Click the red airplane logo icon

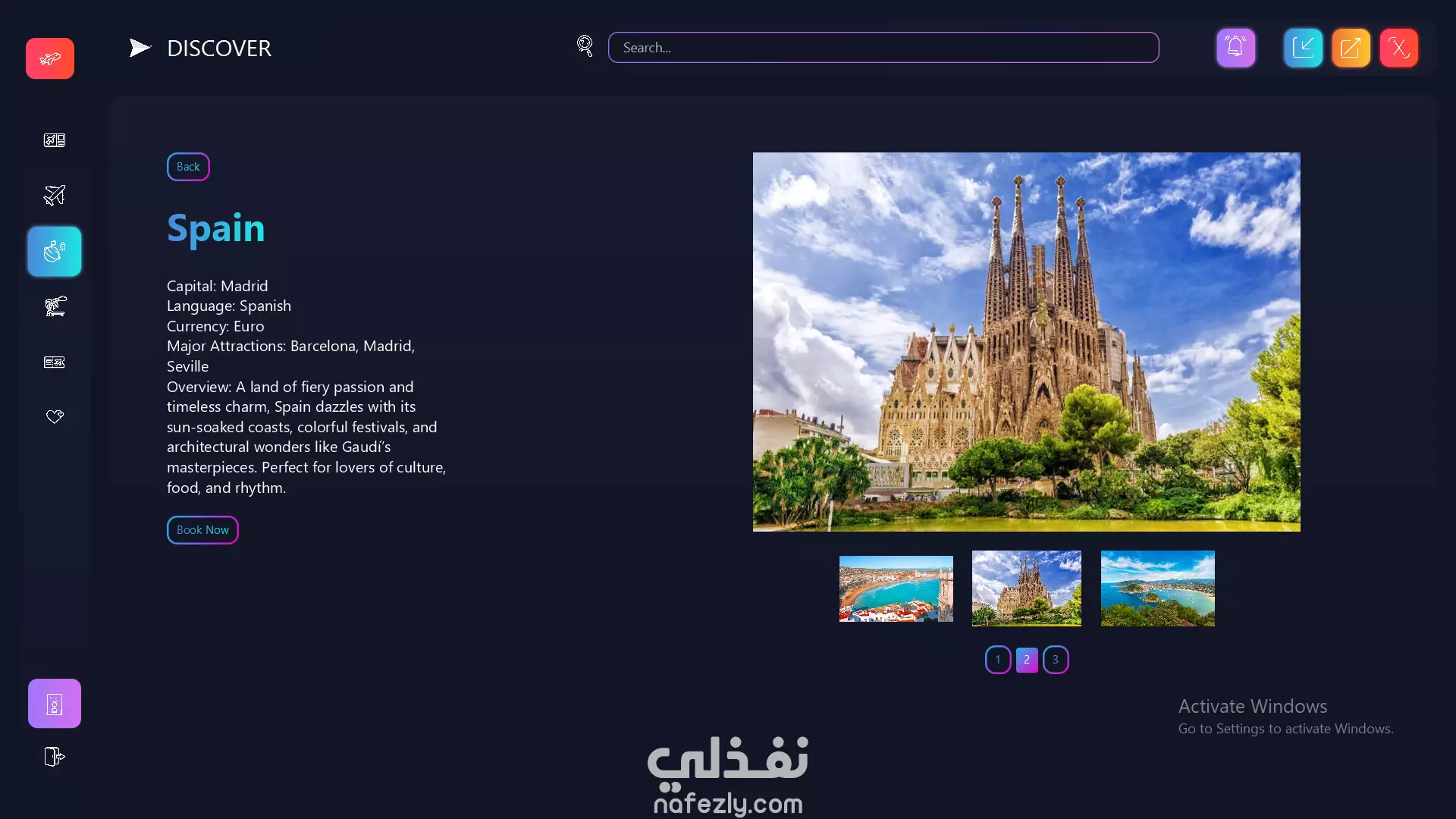coord(50,58)
